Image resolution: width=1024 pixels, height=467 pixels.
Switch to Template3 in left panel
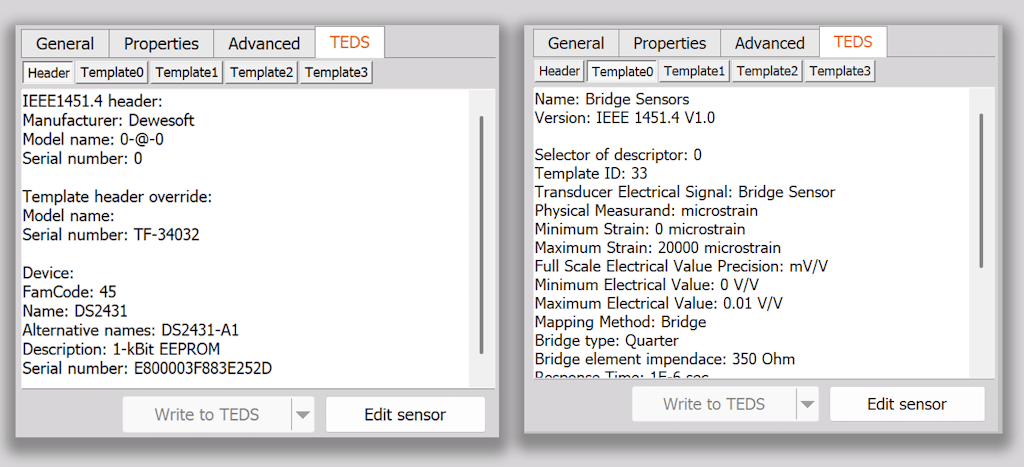point(336,72)
